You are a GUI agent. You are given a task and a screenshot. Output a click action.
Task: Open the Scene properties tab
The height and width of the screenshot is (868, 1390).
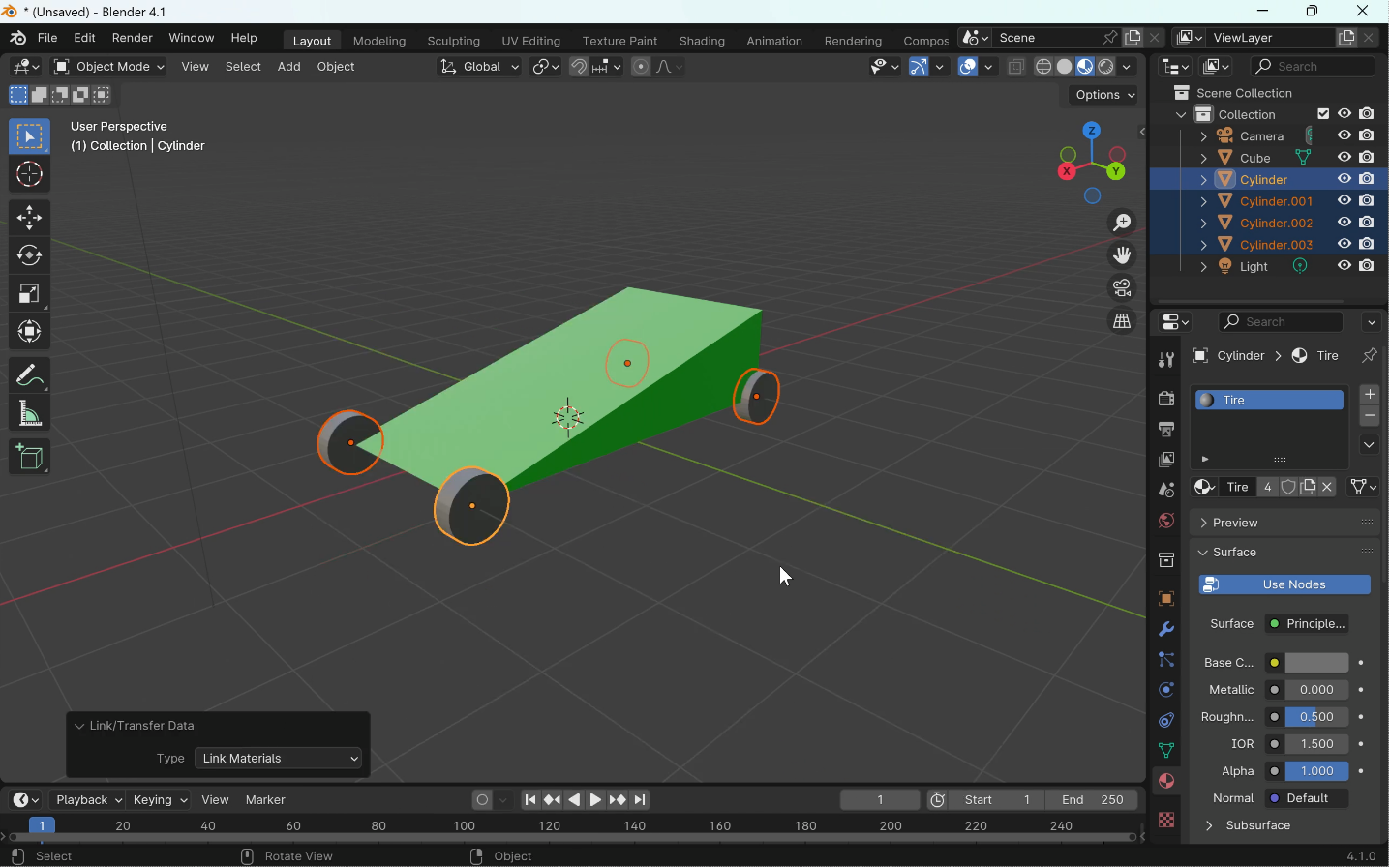click(1167, 491)
